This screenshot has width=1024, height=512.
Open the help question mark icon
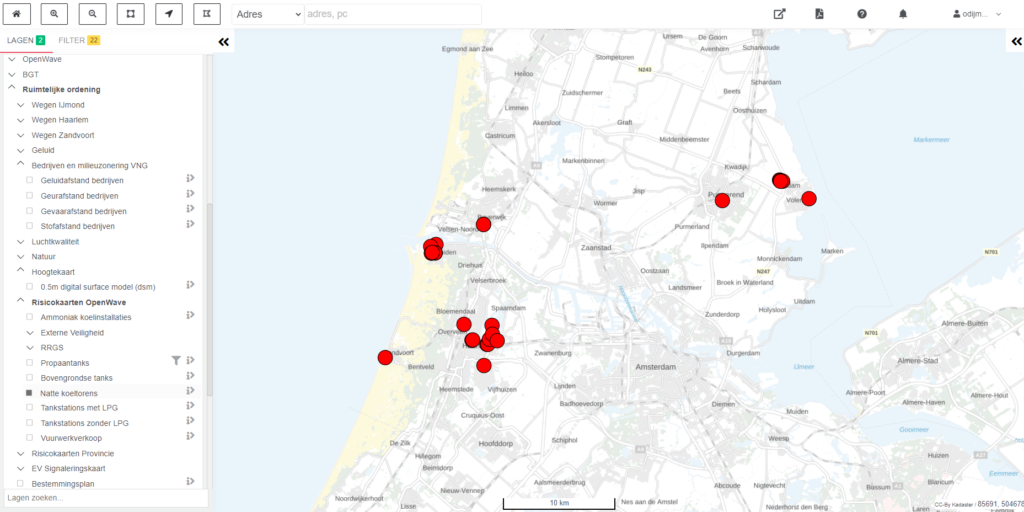[x=862, y=14]
